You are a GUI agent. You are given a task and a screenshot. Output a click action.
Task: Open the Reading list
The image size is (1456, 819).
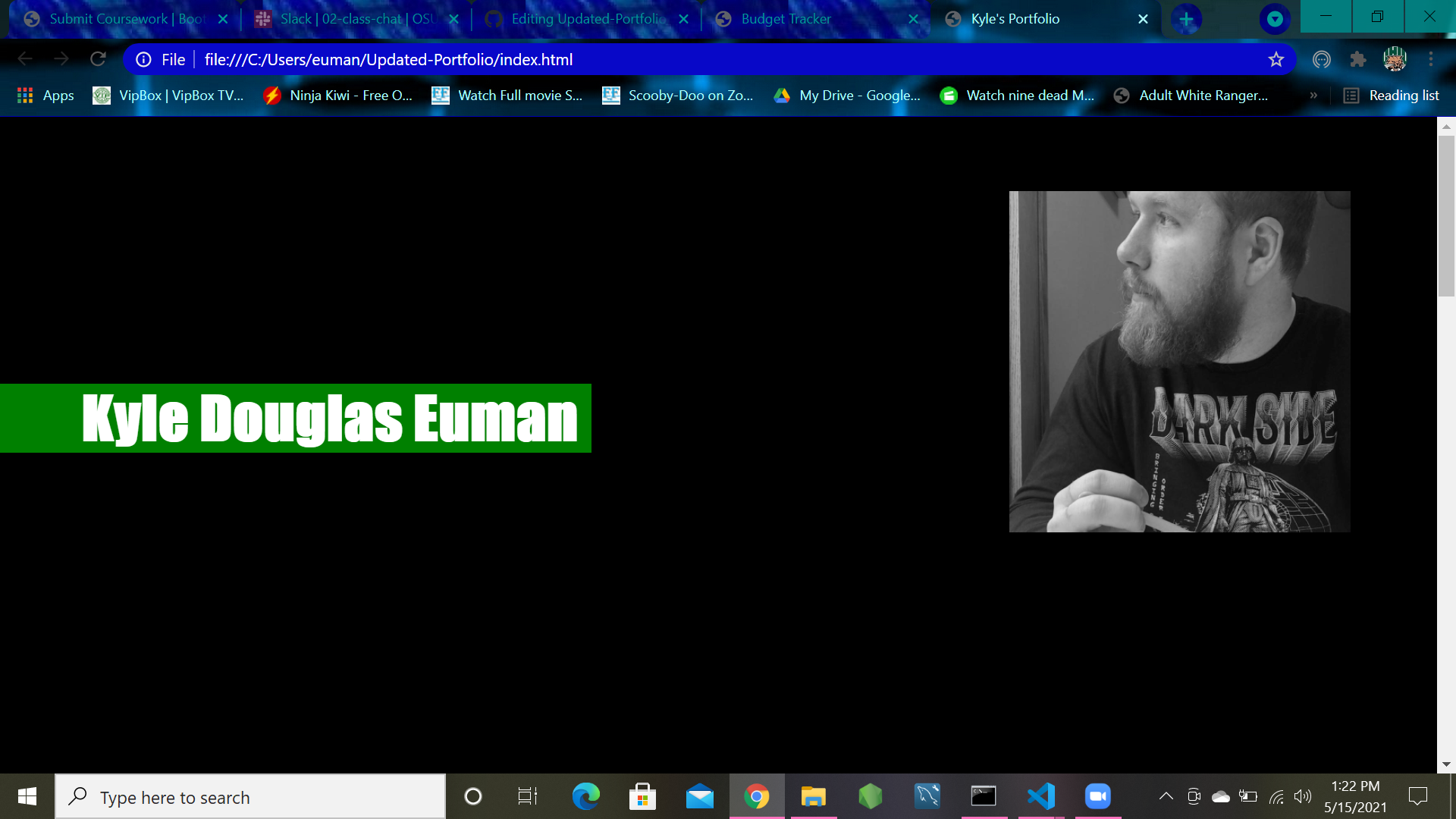point(1392,96)
